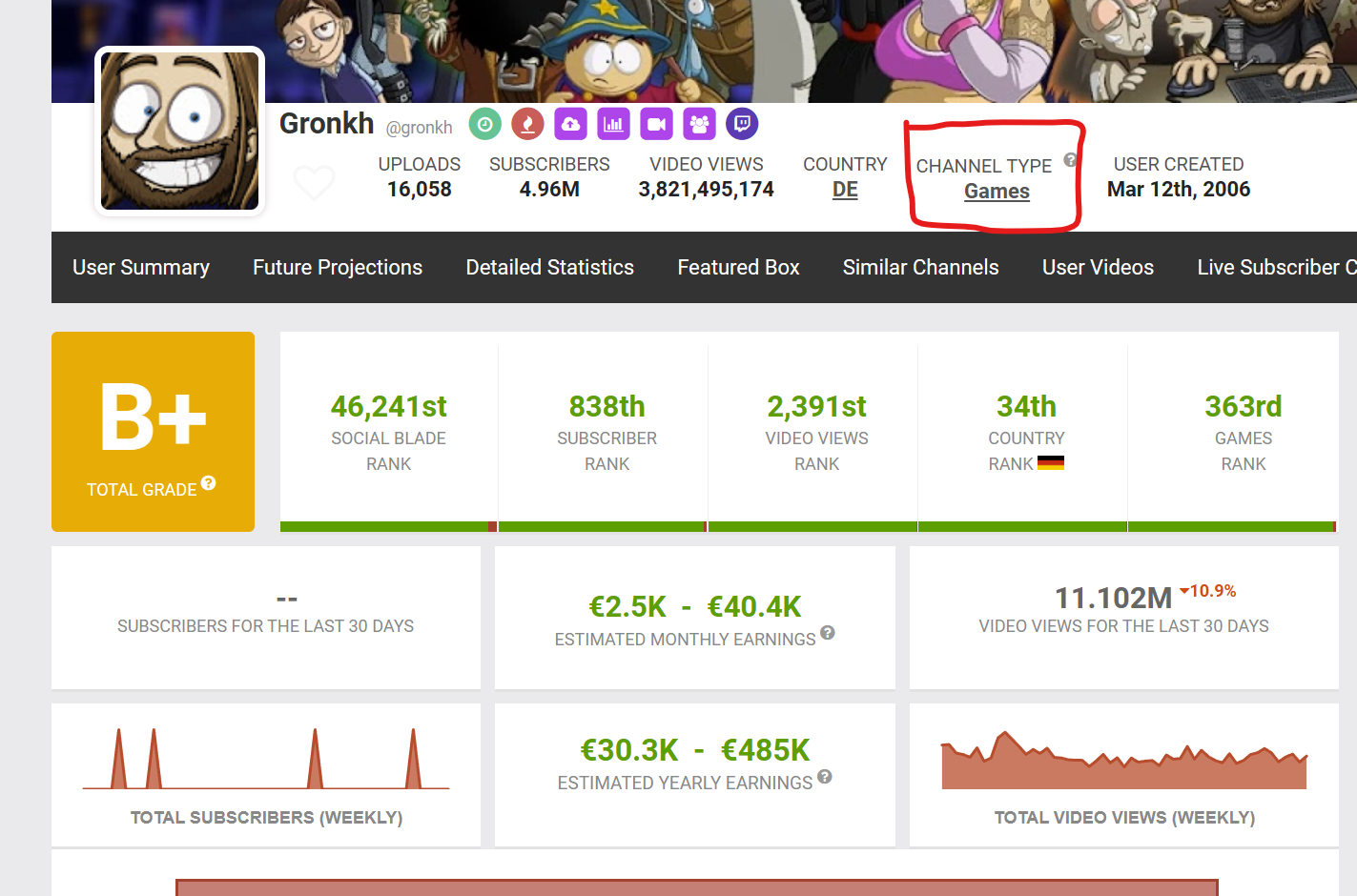The width and height of the screenshot is (1357, 896).
Task: Open help for Estimated Yearly Earnings
Action: click(825, 777)
